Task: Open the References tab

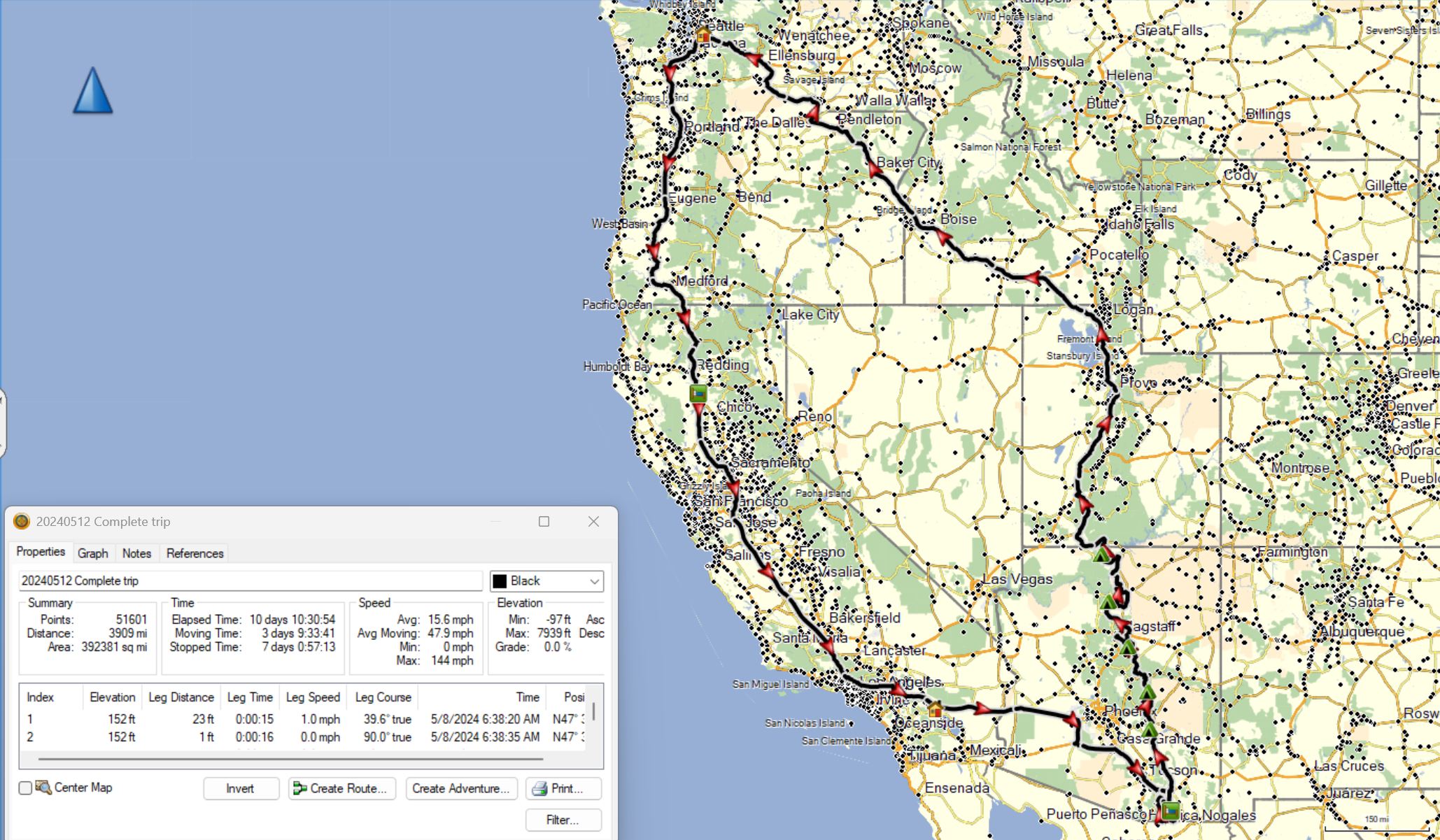Action: pyautogui.click(x=195, y=553)
